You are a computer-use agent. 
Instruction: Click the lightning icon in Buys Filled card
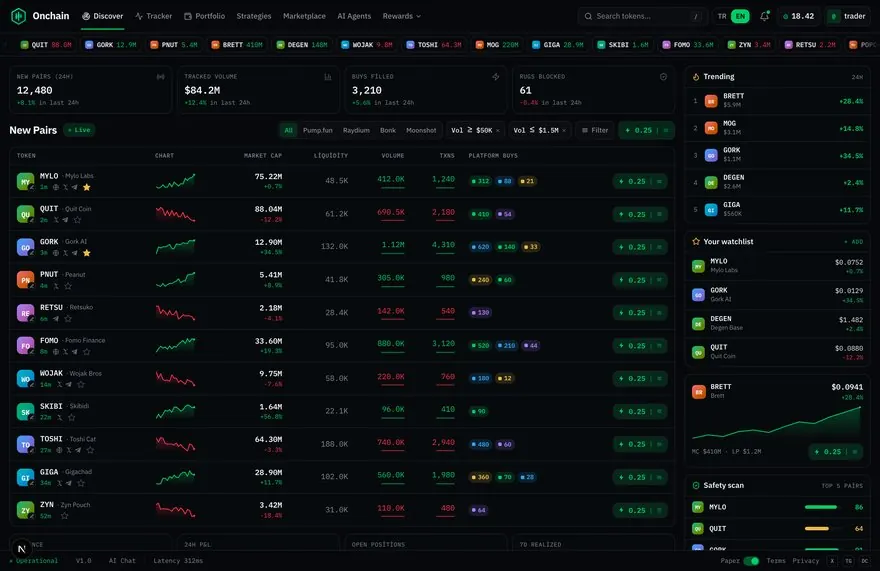click(x=496, y=77)
